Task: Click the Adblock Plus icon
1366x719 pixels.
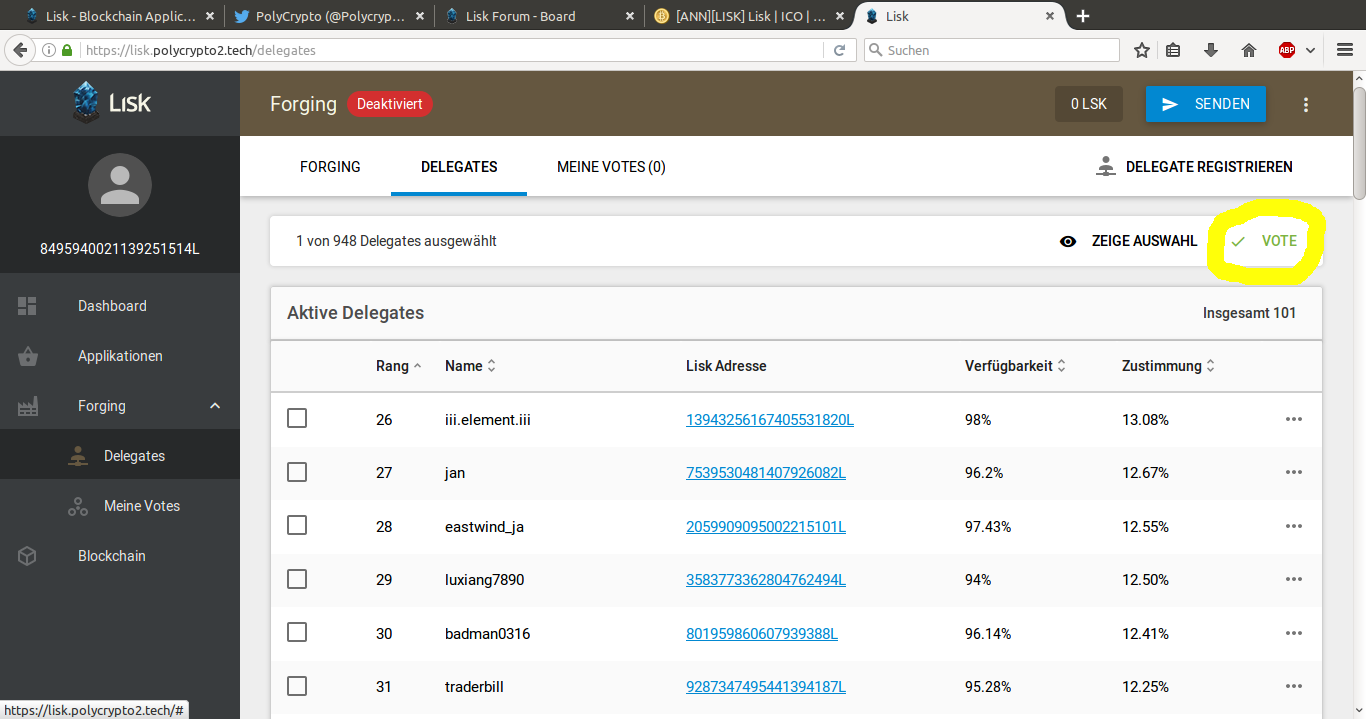Action: pyautogui.click(x=1287, y=50)
